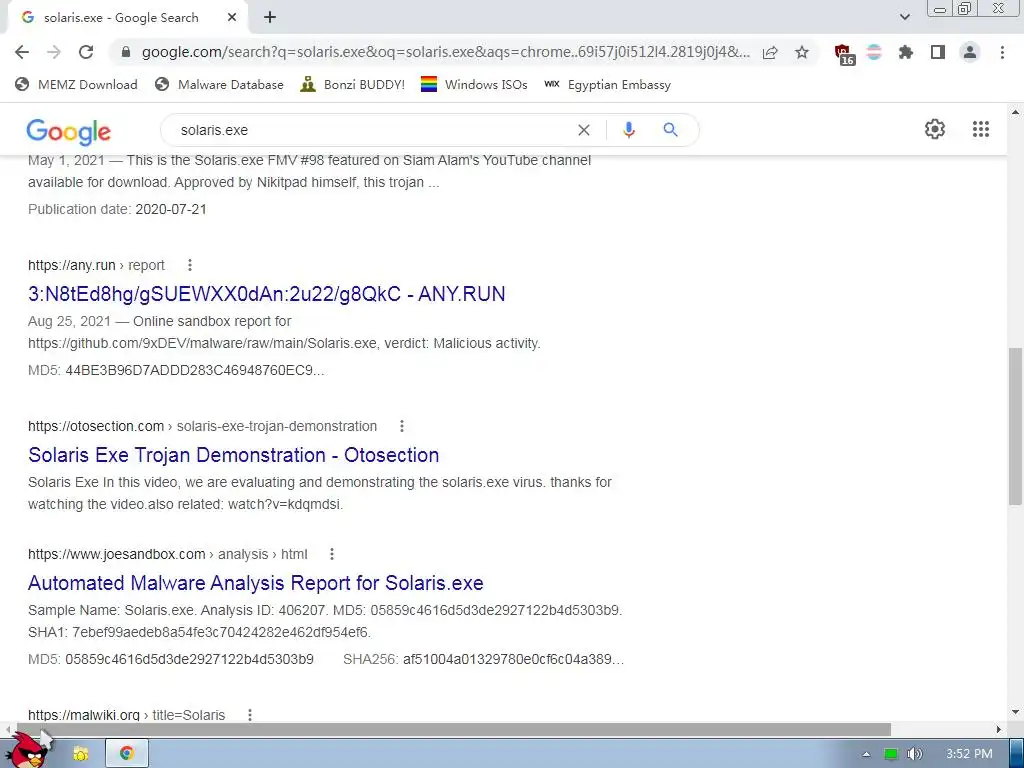Click the joesandbox.com result URL

tap(167, 554)
